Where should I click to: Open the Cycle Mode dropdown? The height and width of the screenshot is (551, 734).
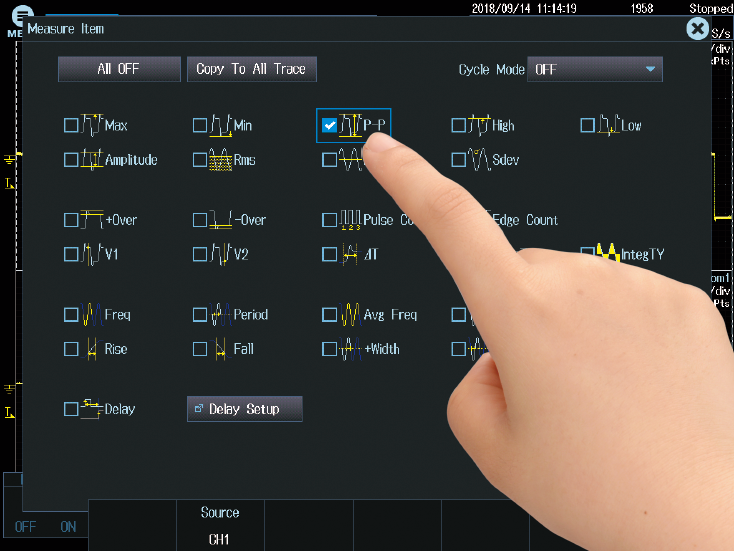pos(595,69)
